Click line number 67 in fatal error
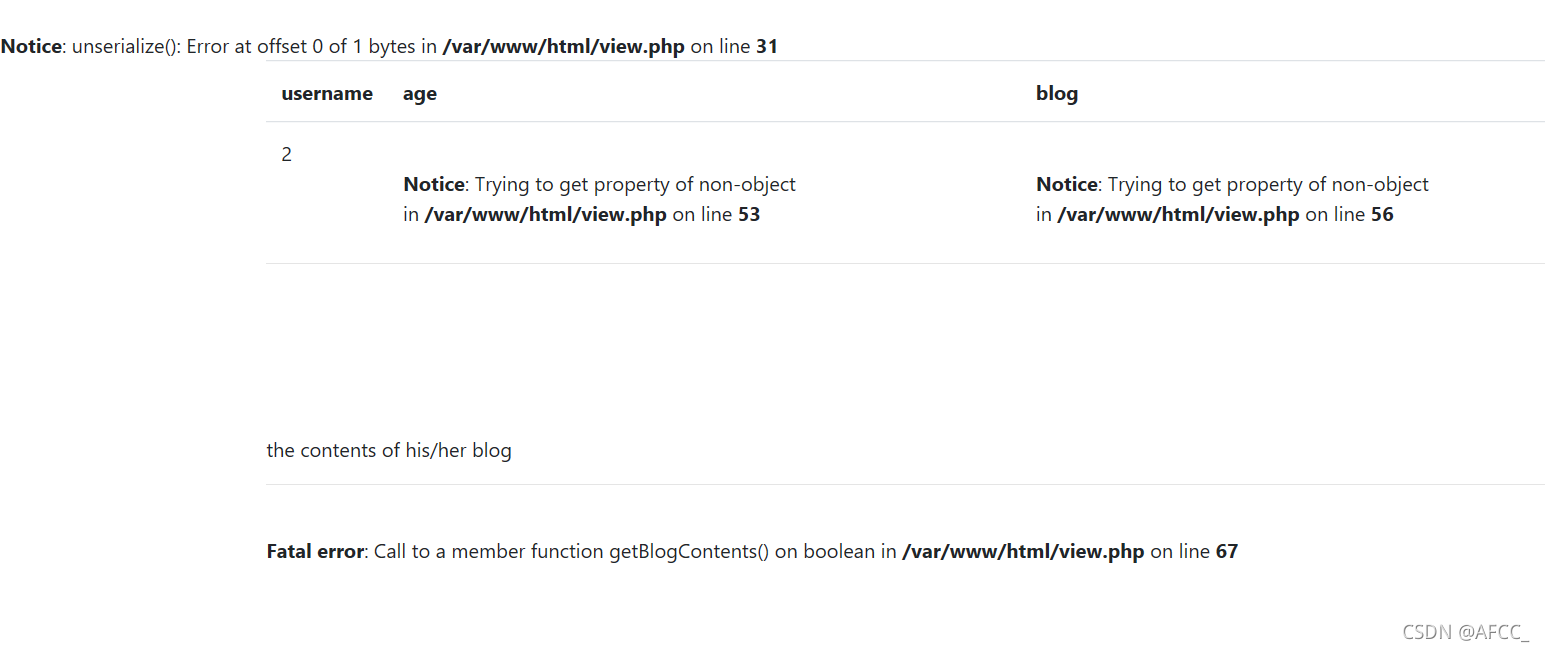This screenshot has width=1545, height=652. coord(1227,551)
